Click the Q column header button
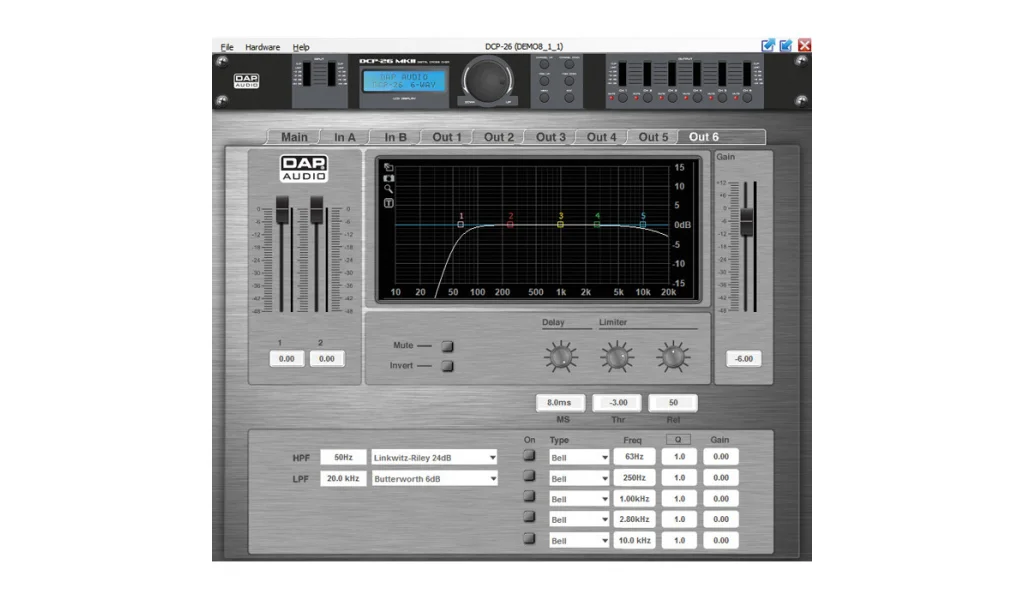This screenshot has height=600, width=1024. [678, 439]
